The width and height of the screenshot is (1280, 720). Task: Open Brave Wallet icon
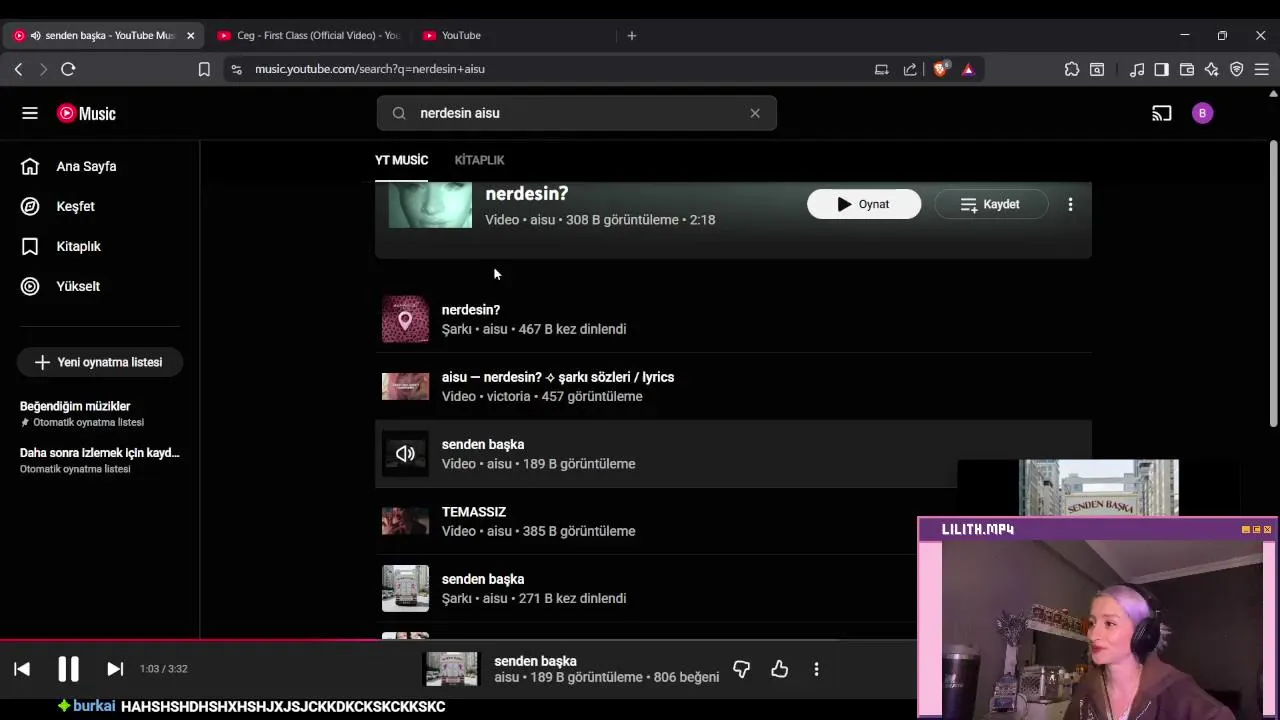click(x=1187, y=69)
